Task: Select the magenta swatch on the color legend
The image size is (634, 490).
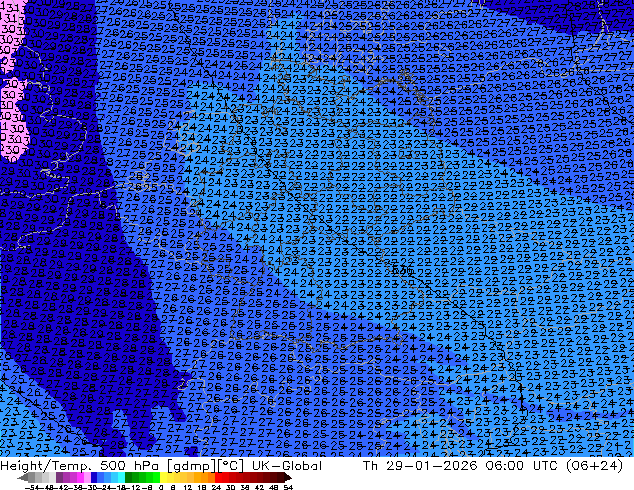Action: (x=80, y=477)
